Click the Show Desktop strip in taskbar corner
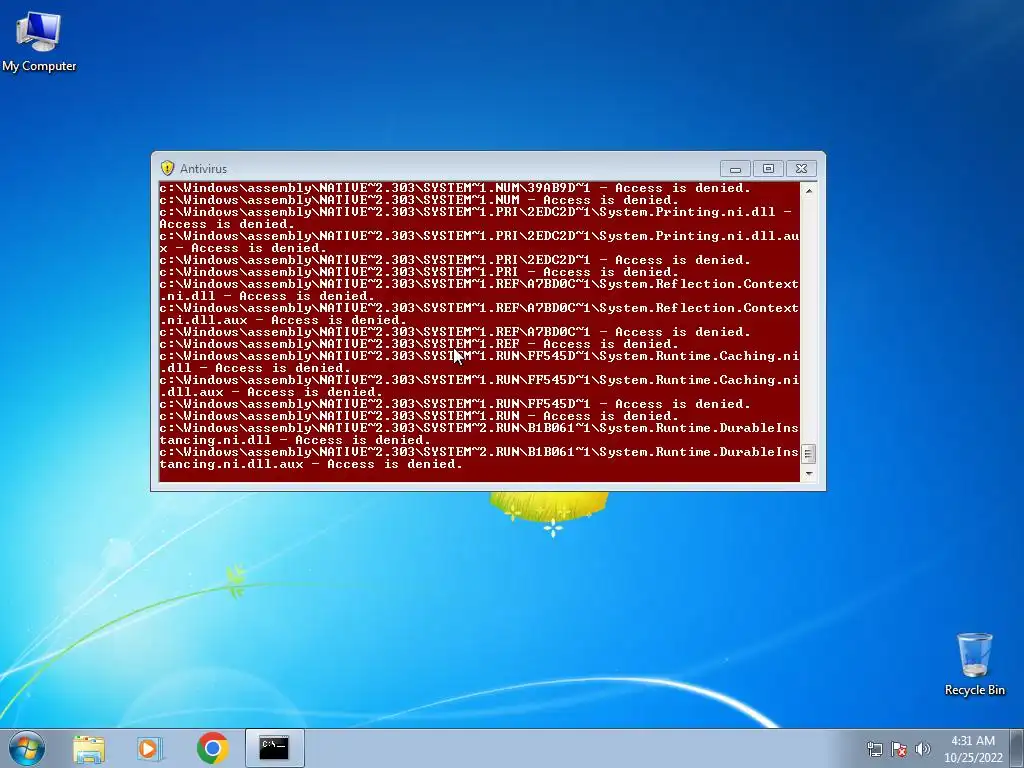The image size is (1024, 768). click(1017, 748)
